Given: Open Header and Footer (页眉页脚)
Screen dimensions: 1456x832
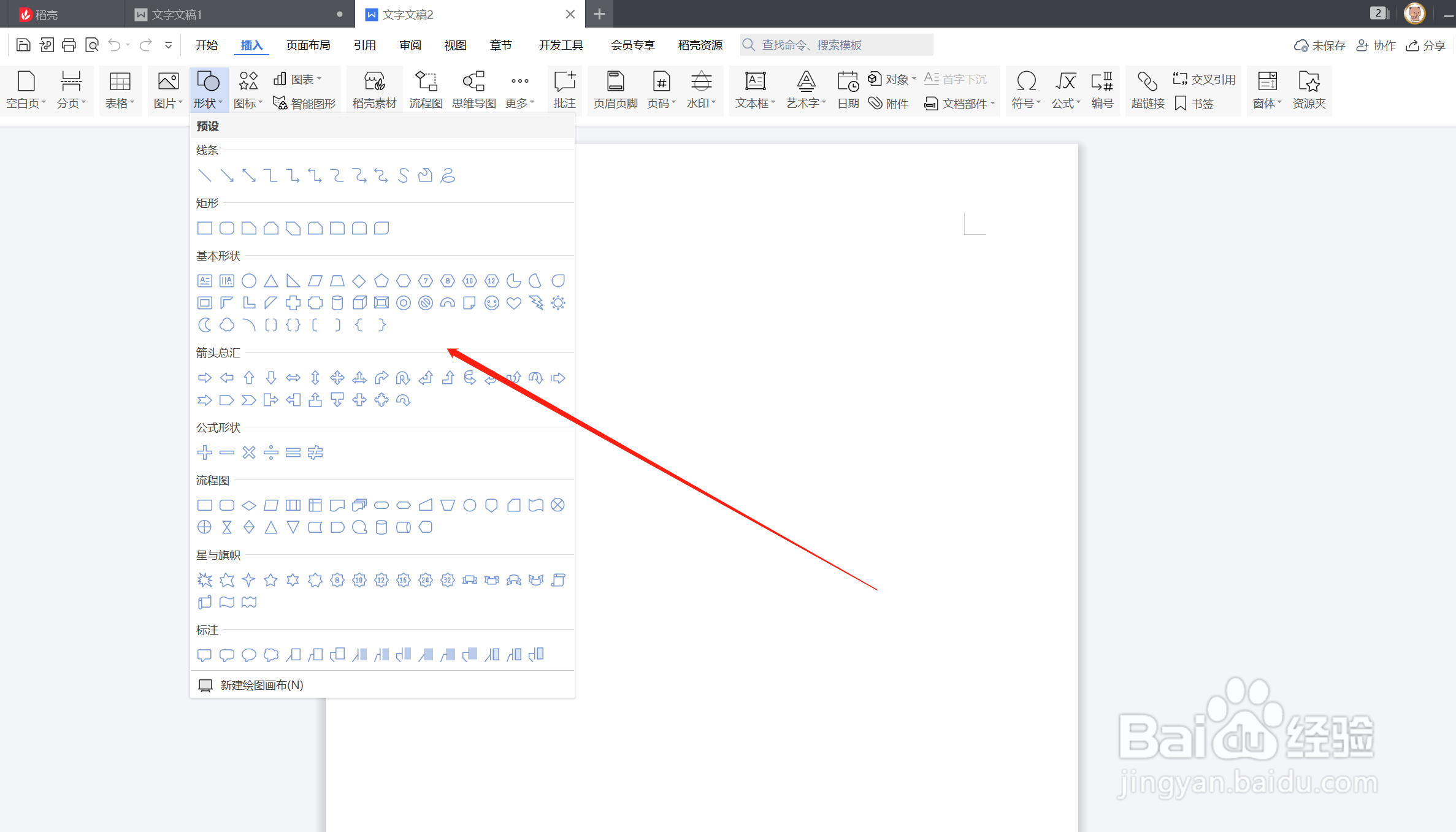Looking at the screenshot, I should 615,90.
